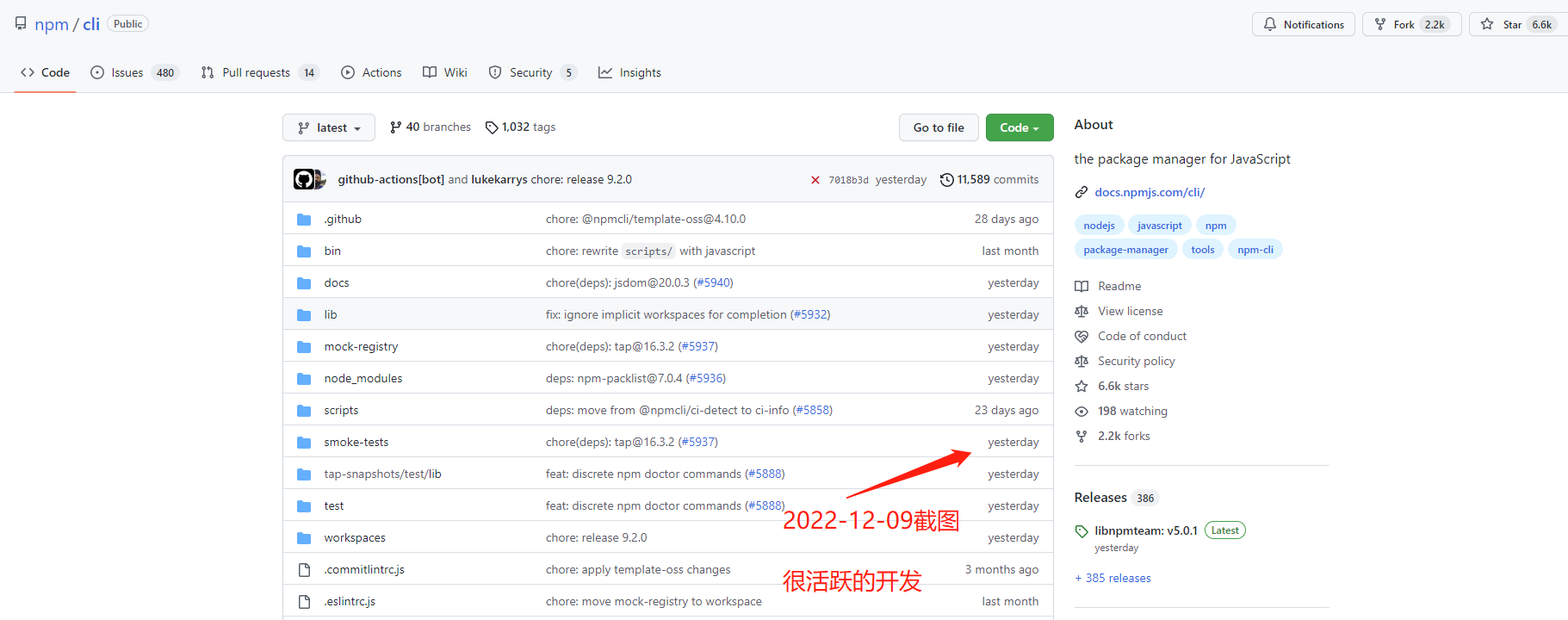Click the commits history clock icon

[947, 180]
